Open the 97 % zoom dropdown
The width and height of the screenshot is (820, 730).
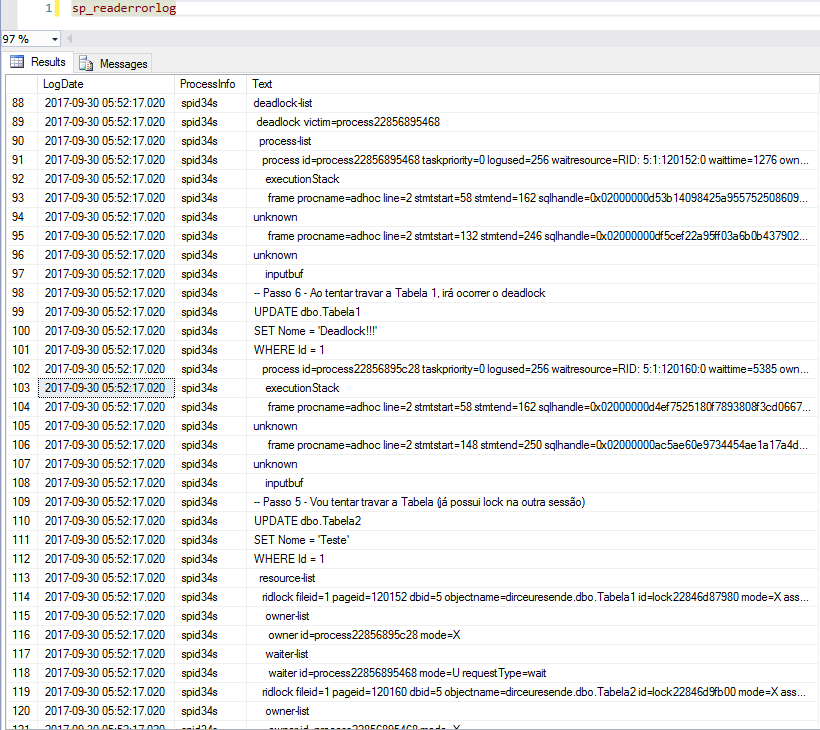click(54, 39)
